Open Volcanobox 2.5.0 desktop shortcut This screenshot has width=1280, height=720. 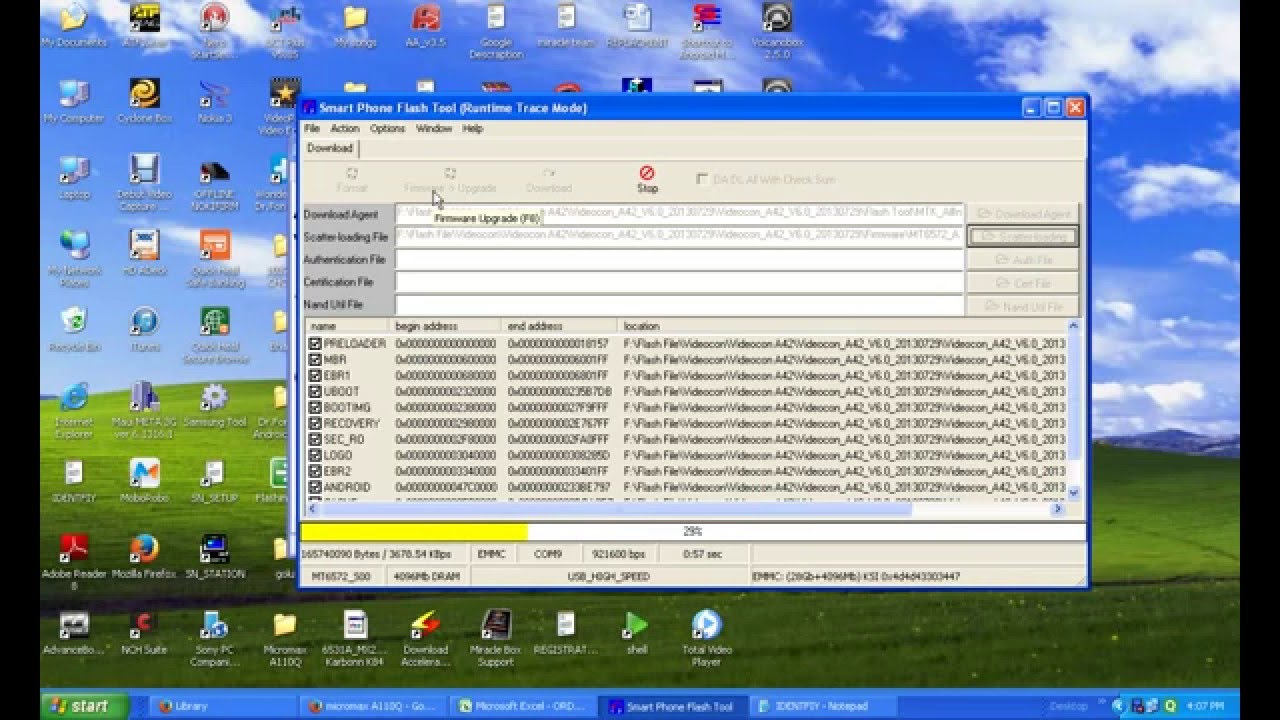777,30
